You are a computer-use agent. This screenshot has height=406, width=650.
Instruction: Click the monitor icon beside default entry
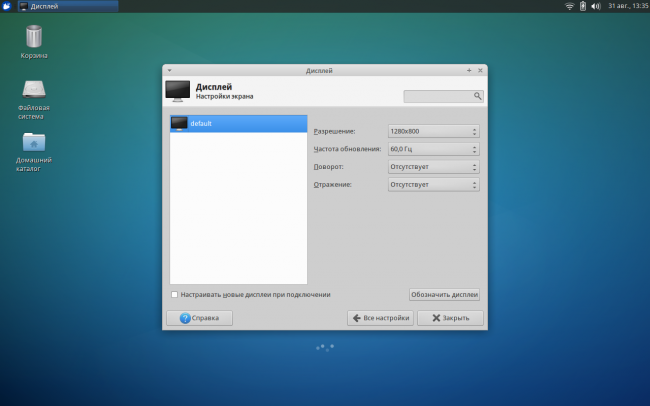179,124
